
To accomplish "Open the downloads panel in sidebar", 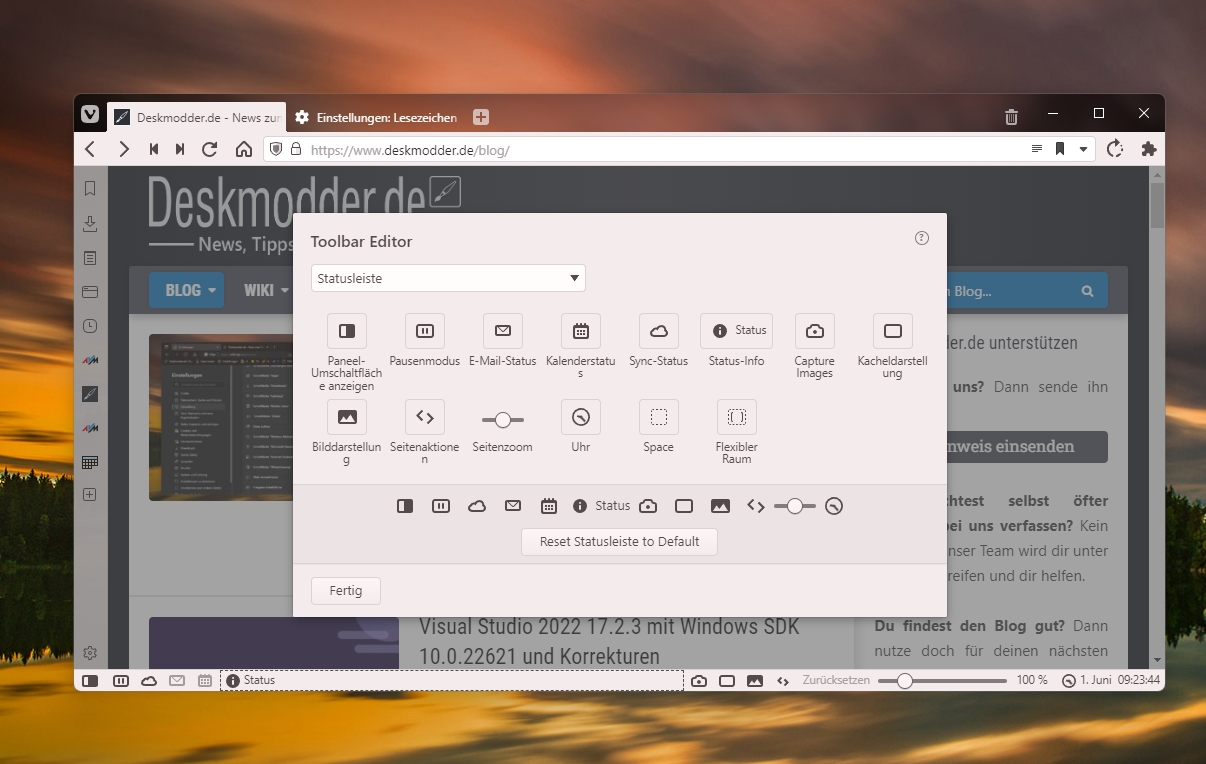I will pos(90,223).
